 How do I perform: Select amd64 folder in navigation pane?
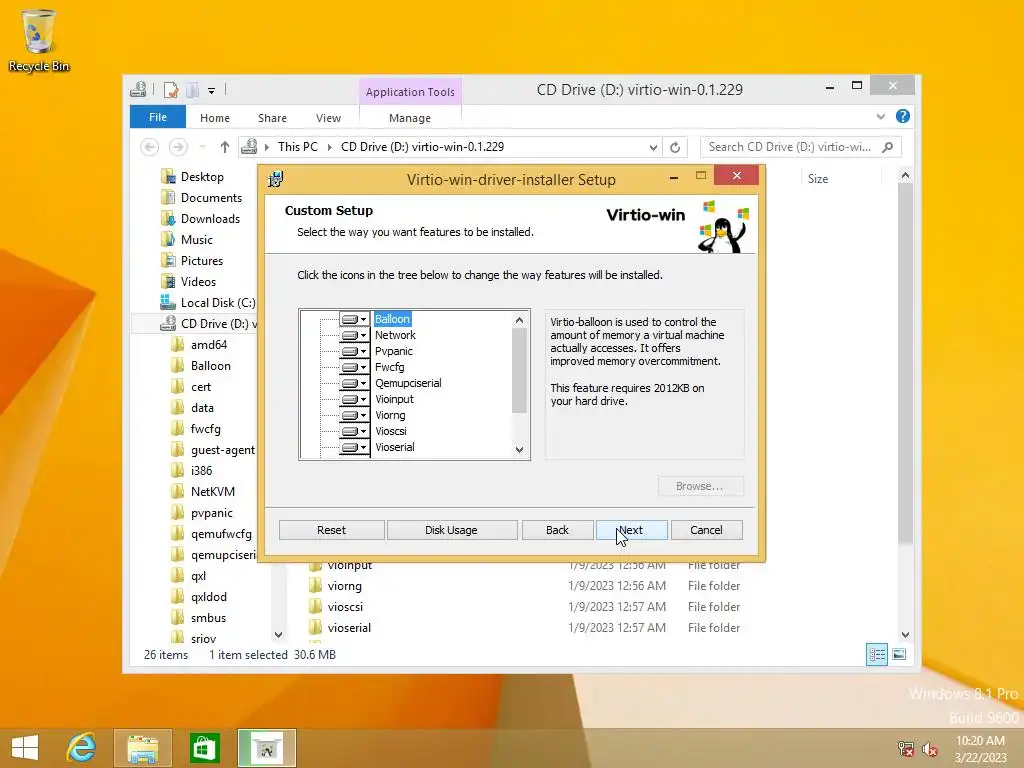coord(208,345)
